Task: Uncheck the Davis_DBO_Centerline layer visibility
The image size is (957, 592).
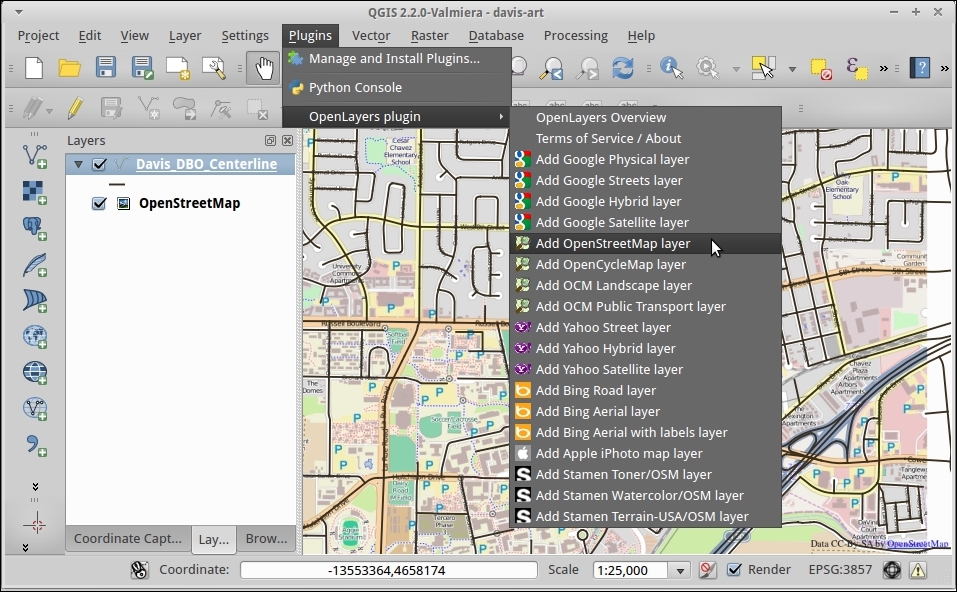Action: pyautogui.click(x=99, y=165)
